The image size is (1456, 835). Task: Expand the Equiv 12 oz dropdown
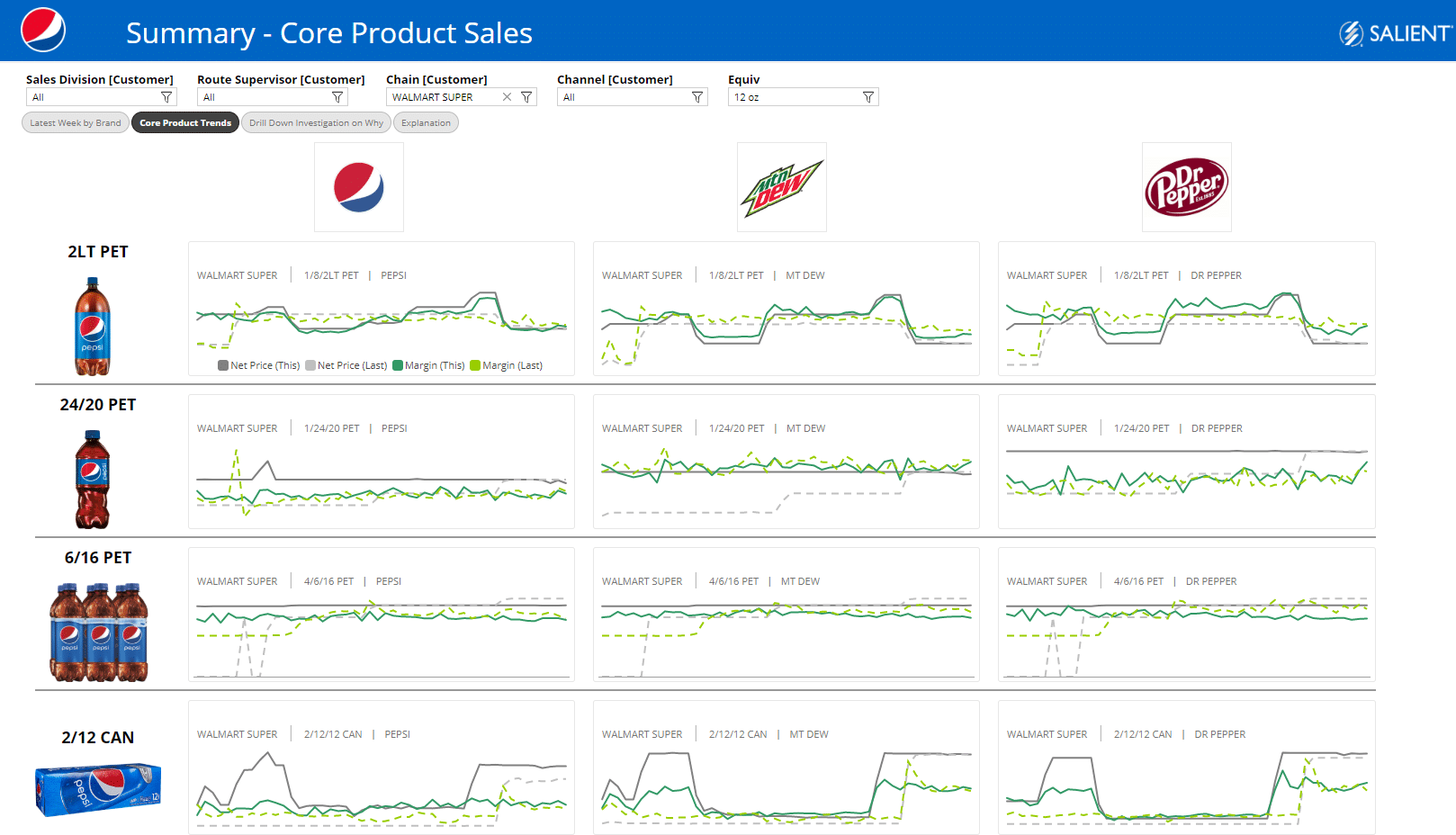click(868, 97)
